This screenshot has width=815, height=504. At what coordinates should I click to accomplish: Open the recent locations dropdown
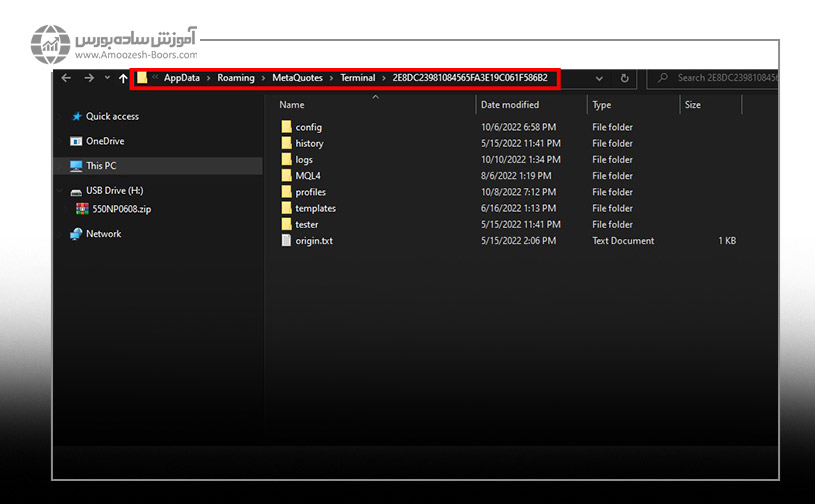click(x=106, y=78)
